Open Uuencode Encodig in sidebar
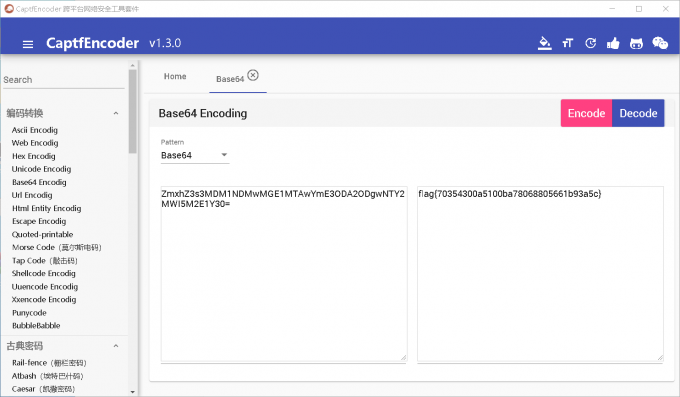 click(x=45, y=287)
